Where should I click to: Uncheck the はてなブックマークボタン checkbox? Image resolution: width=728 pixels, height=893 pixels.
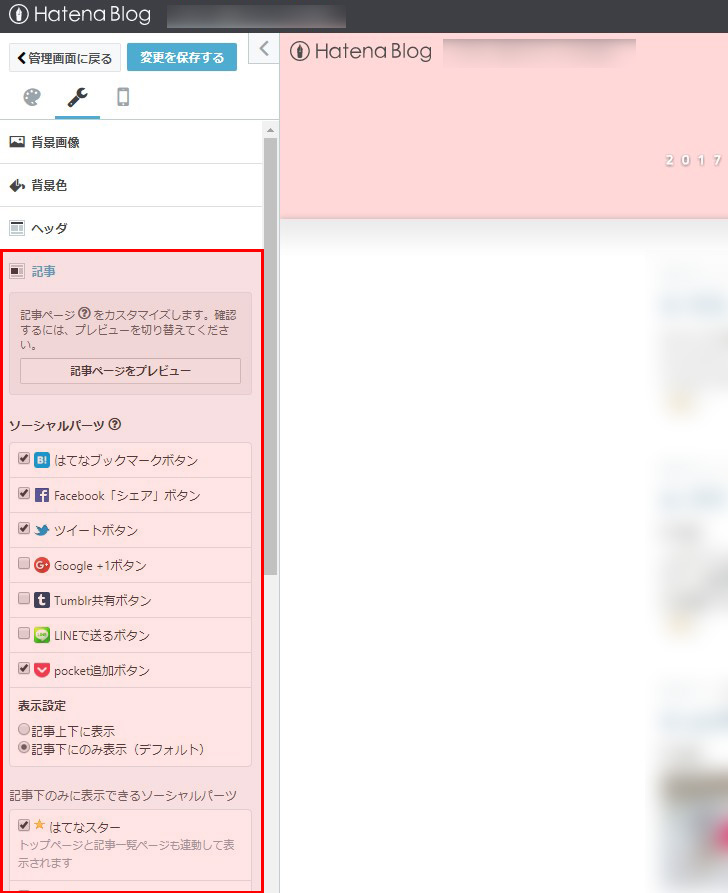point(24,459)
